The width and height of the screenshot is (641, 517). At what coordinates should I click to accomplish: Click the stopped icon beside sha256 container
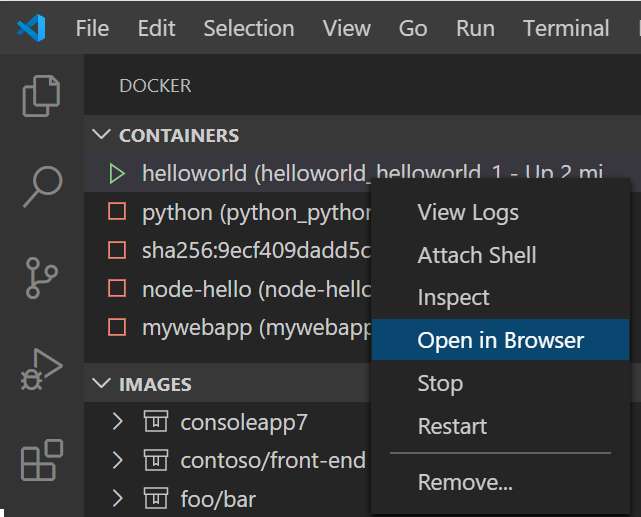117,250
